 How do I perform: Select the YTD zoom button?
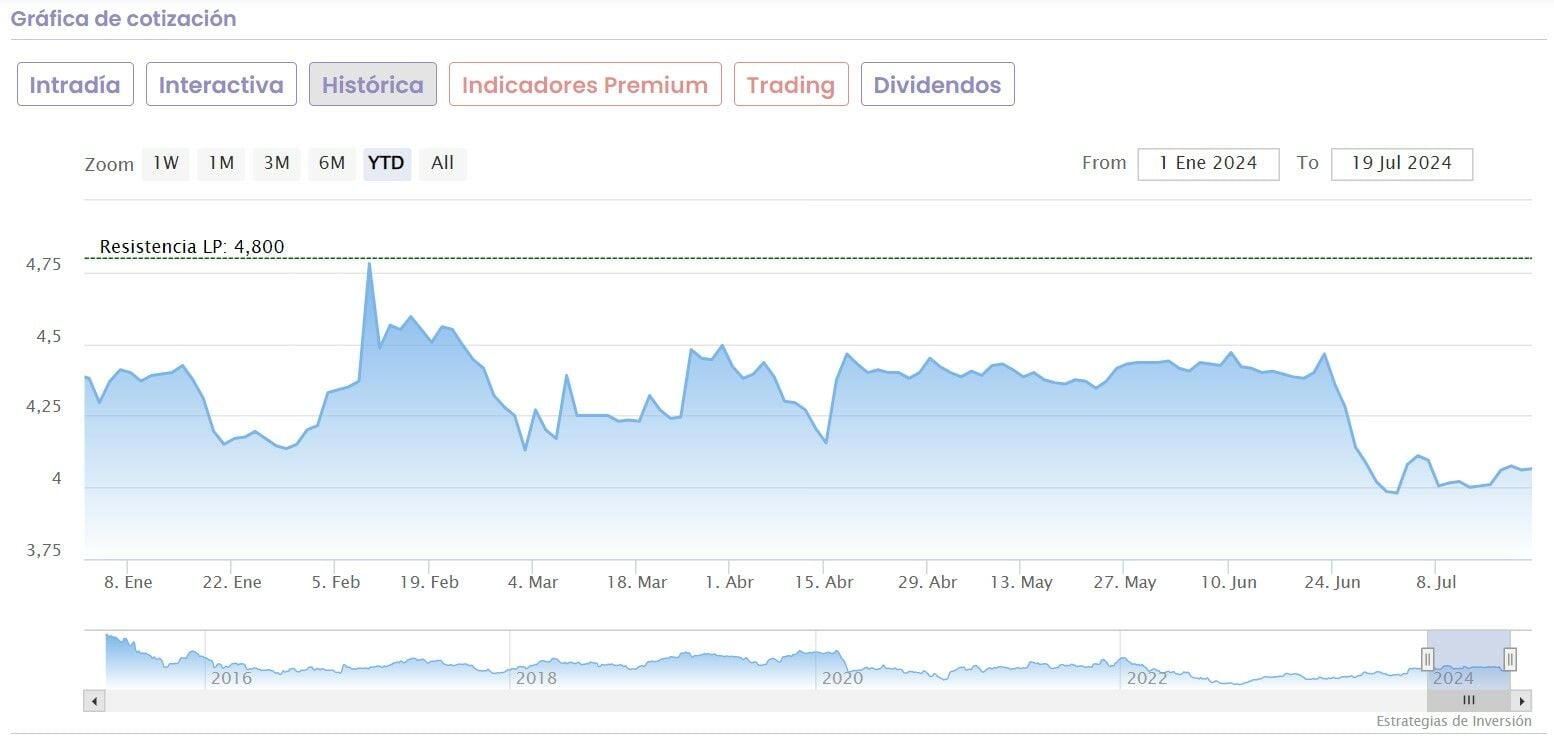[386, 163]
